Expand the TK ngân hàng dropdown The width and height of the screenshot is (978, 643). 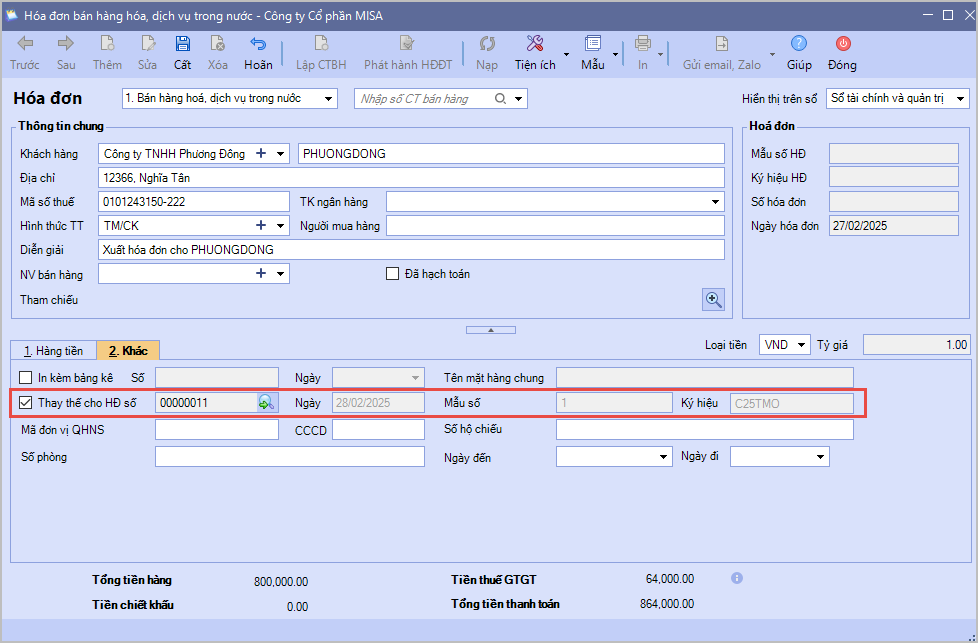point(715,202)
